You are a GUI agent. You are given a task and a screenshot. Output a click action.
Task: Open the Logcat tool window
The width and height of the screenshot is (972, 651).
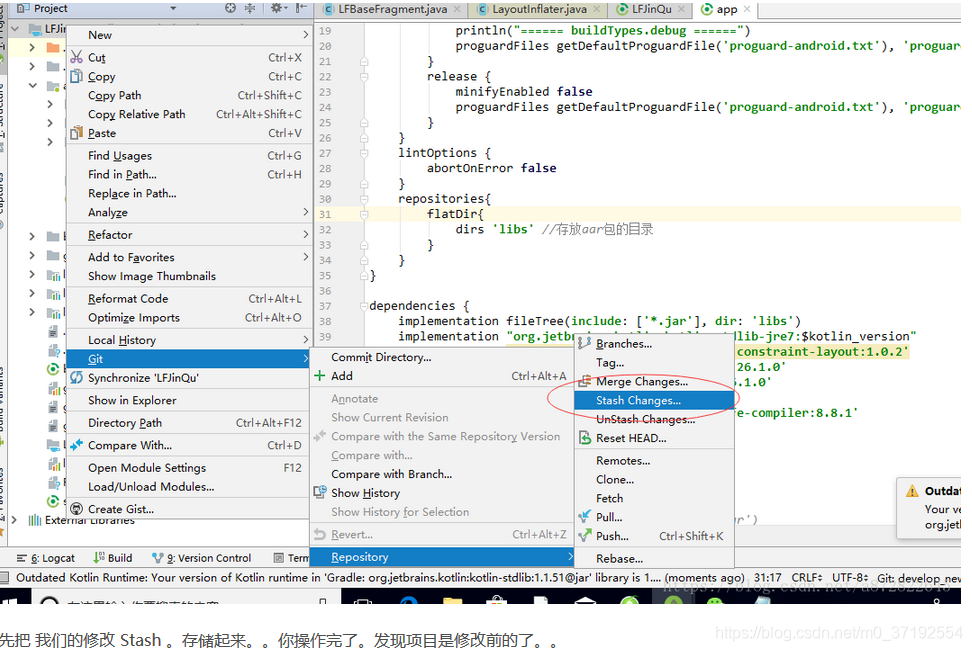(x=45, y=558)
